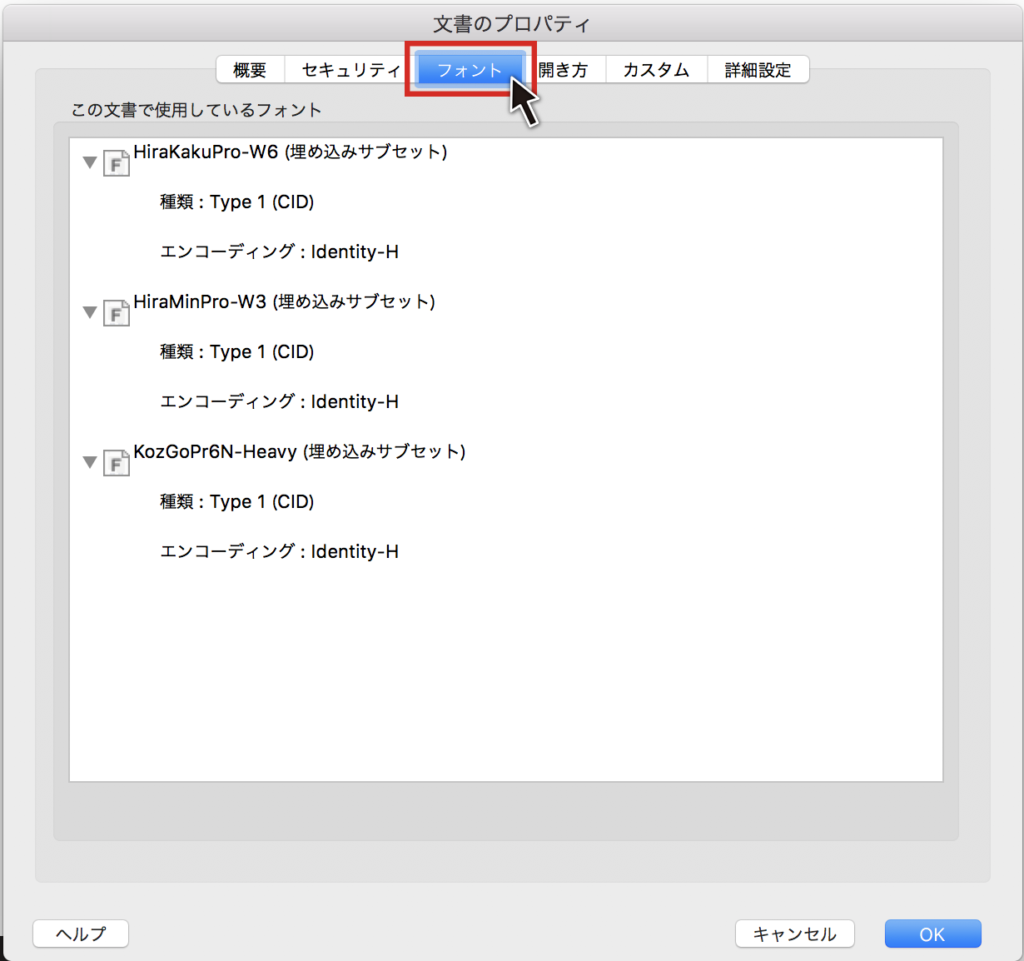Select the フォント tab
This screenshot has width=1024, height=961.
coord(470,70)
